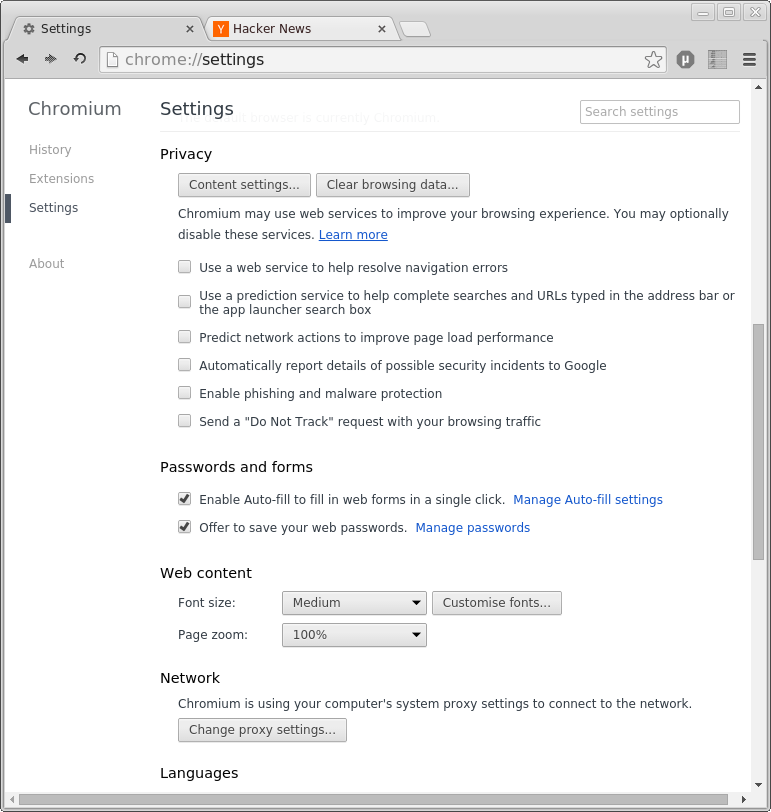Go forward with the forward arrow
The image size is (771, 812).
point(50,59)
